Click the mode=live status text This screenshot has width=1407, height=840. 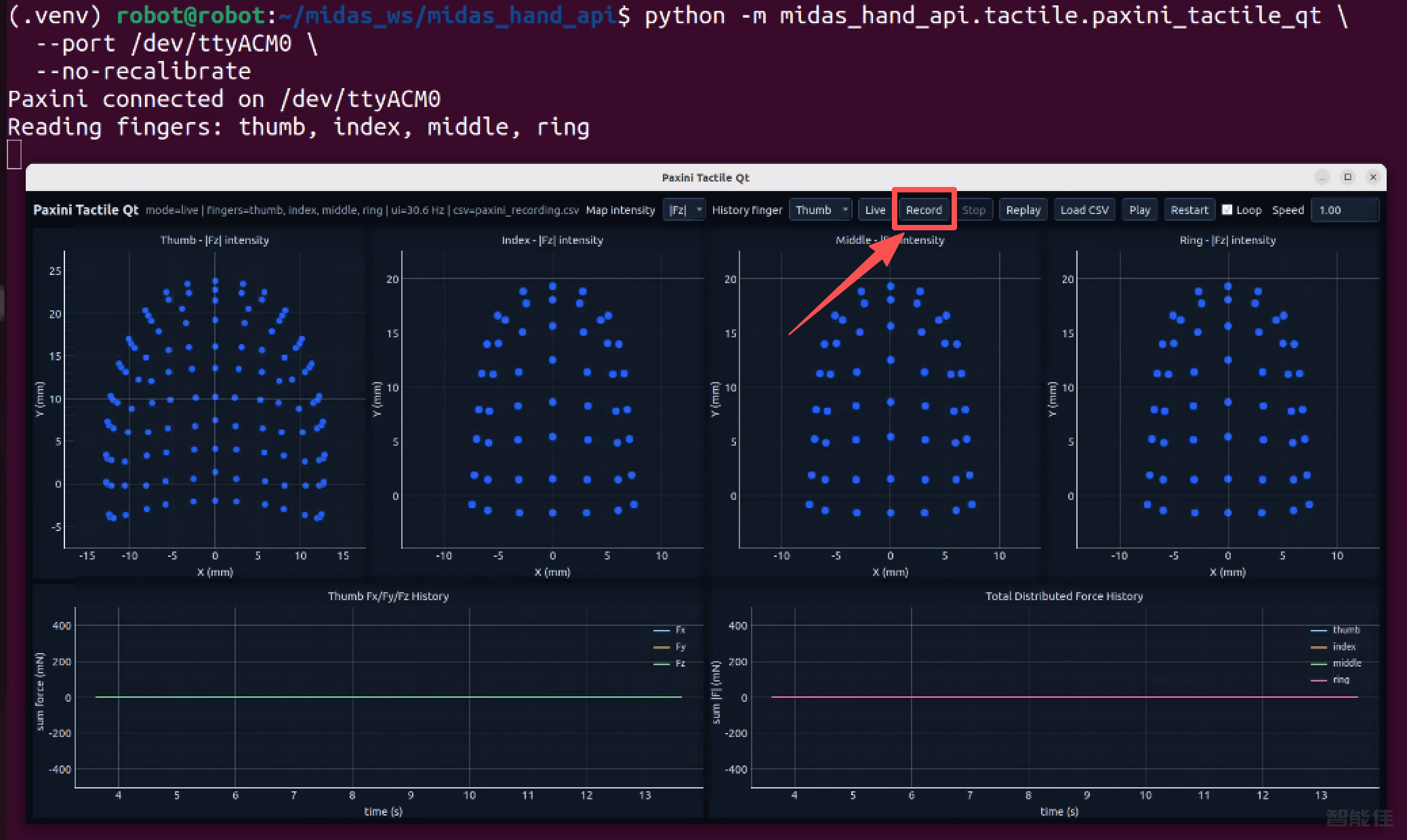[x=172, y=210]
